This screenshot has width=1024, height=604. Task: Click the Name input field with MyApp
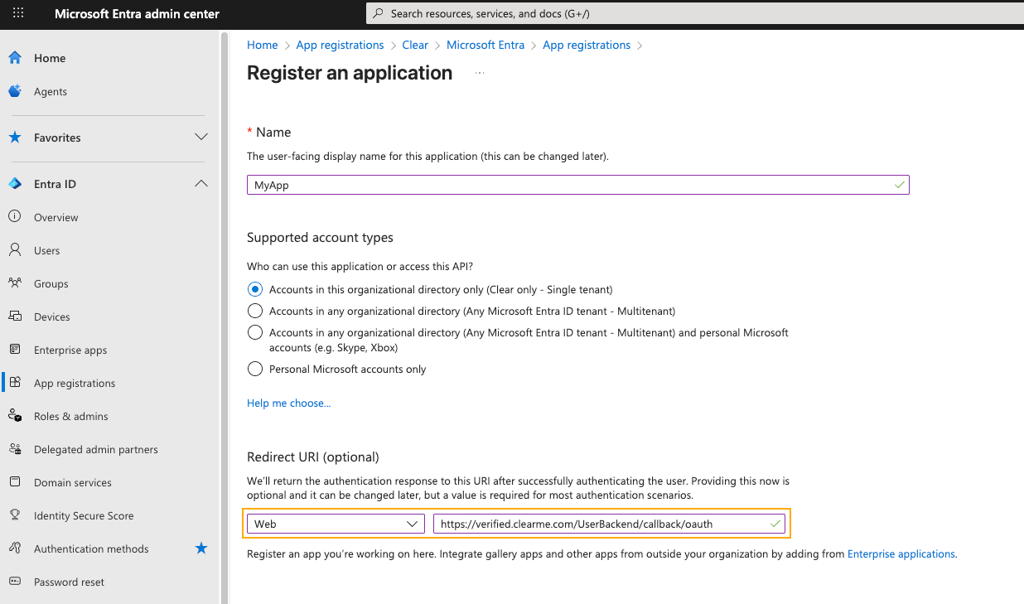578,185
